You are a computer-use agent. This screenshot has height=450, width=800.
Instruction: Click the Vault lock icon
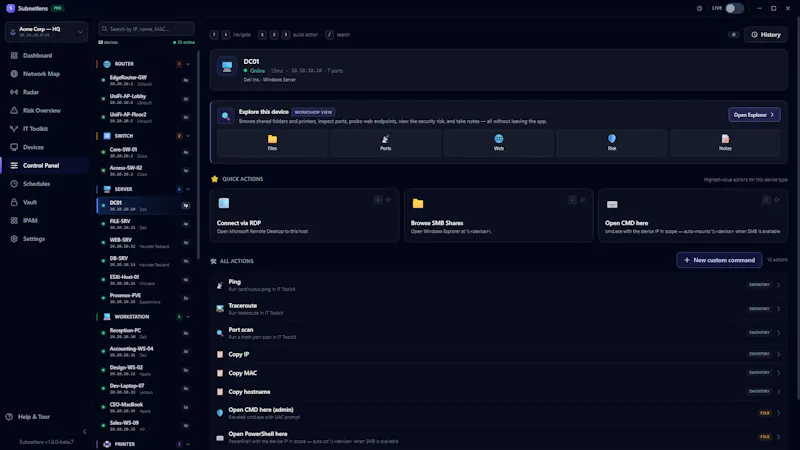pyautogui.click(x=14, y=202)
